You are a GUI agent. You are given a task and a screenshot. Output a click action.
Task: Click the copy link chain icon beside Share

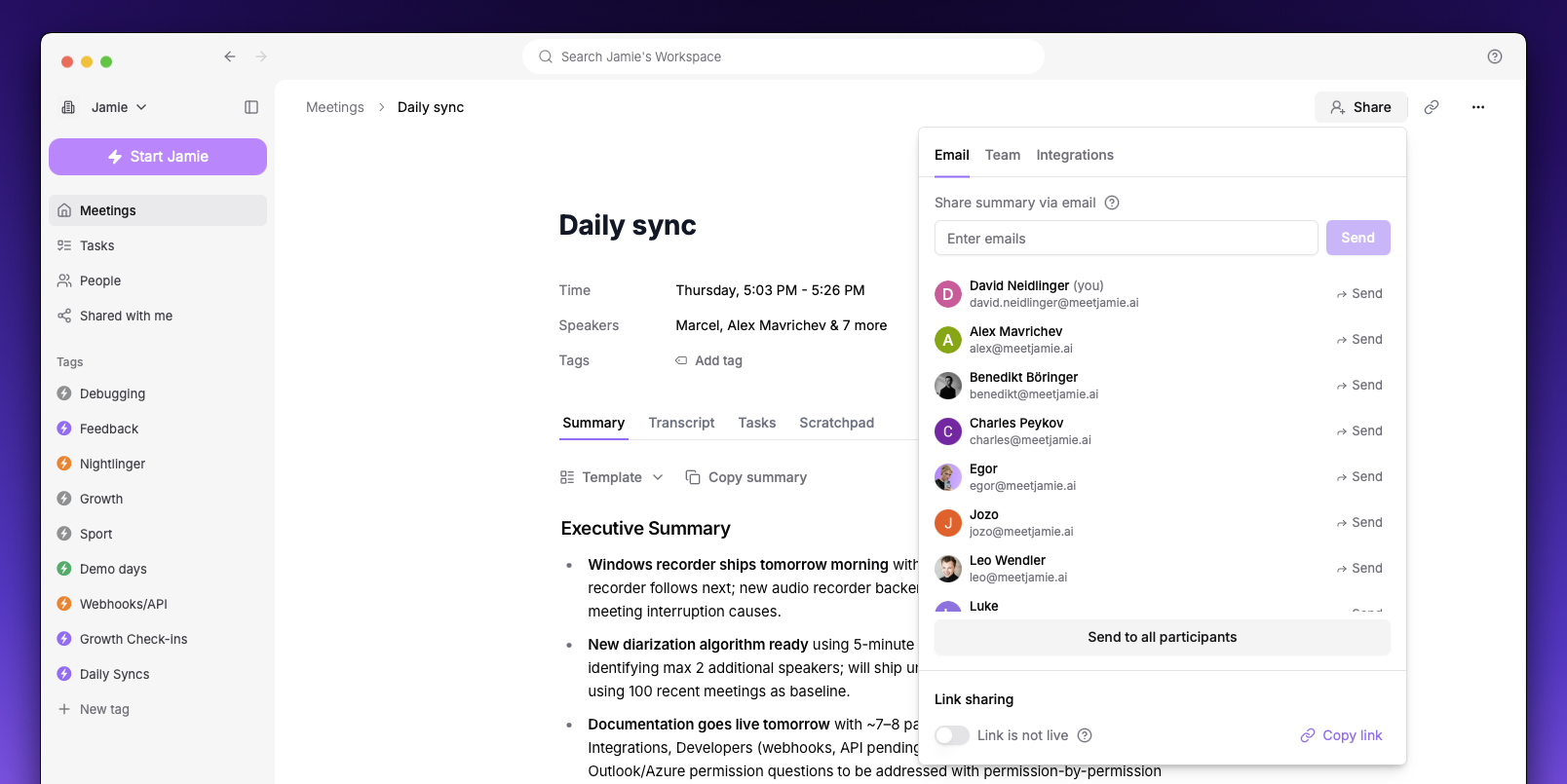click(x=1432, y=107)
